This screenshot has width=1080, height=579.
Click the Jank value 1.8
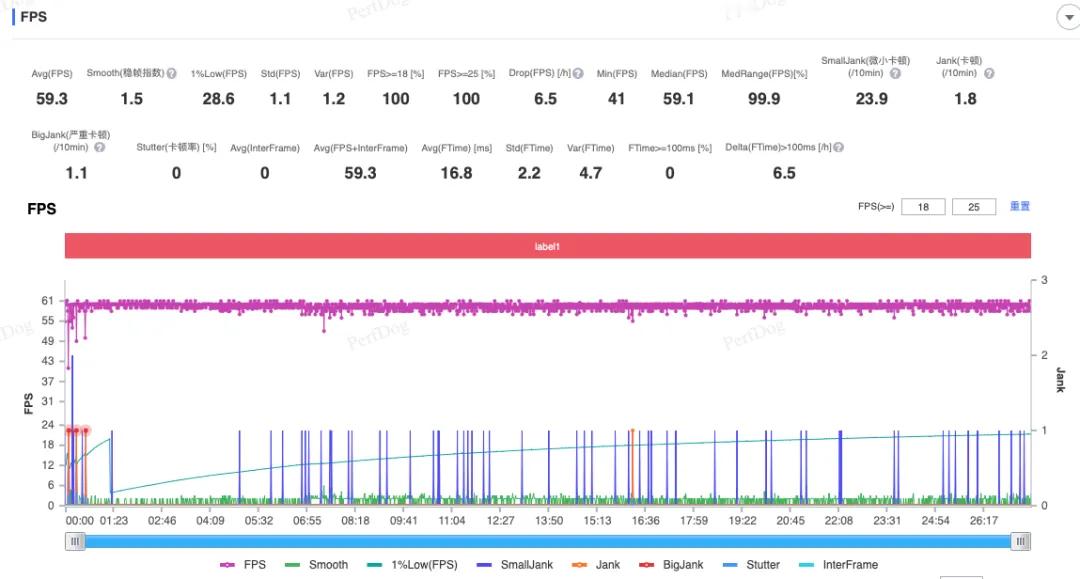pos(965,99)
